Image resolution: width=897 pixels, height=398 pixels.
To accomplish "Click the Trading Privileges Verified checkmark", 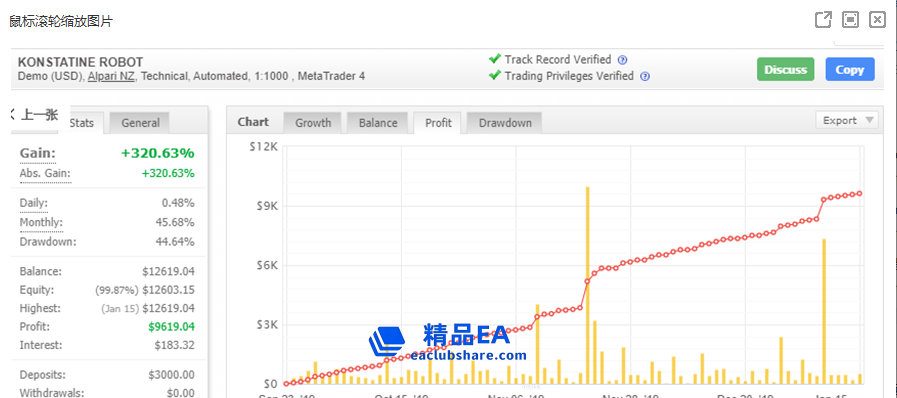I will pos(495,75).
